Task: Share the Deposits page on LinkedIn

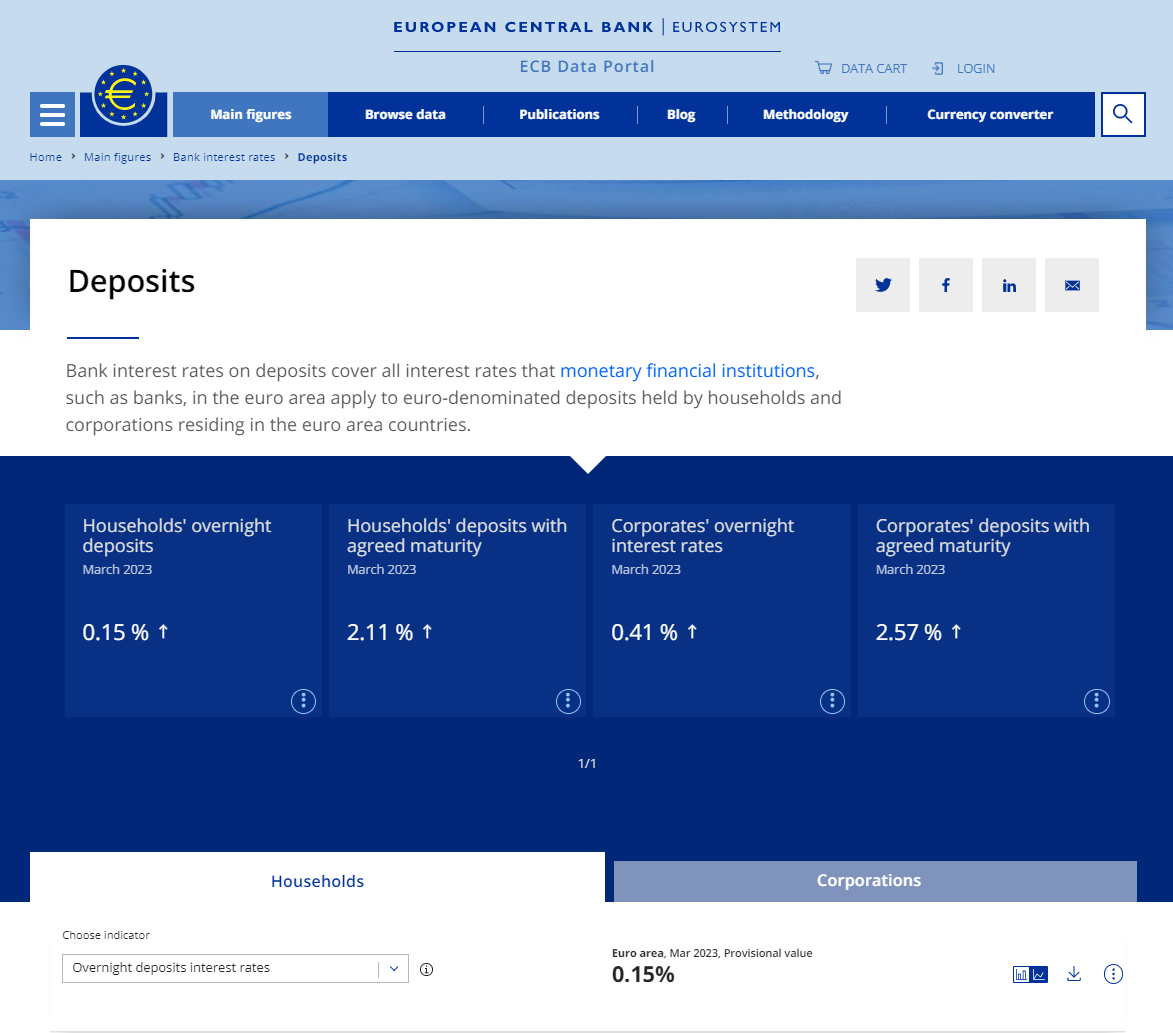Action: point(1008,285)
